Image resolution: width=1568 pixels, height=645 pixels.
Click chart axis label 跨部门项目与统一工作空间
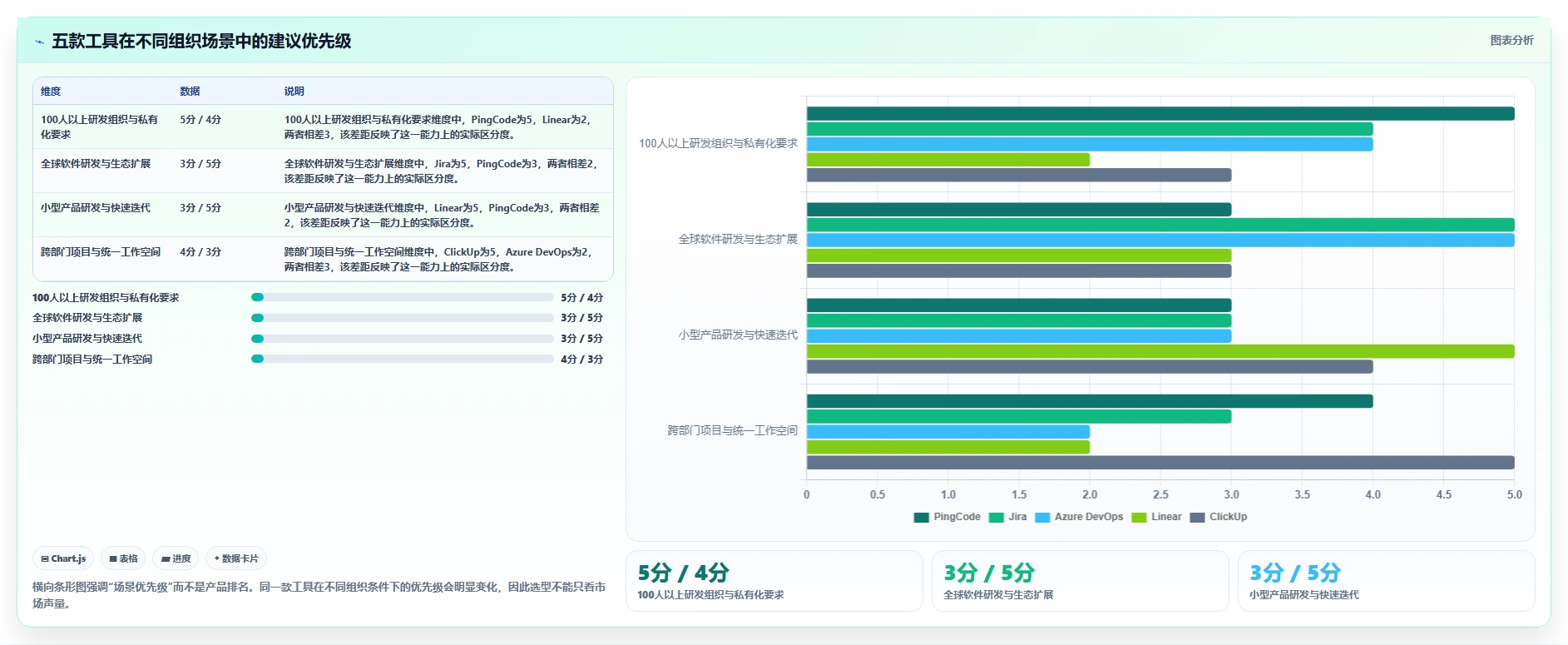pyautogui.click(x=732, y=431)
